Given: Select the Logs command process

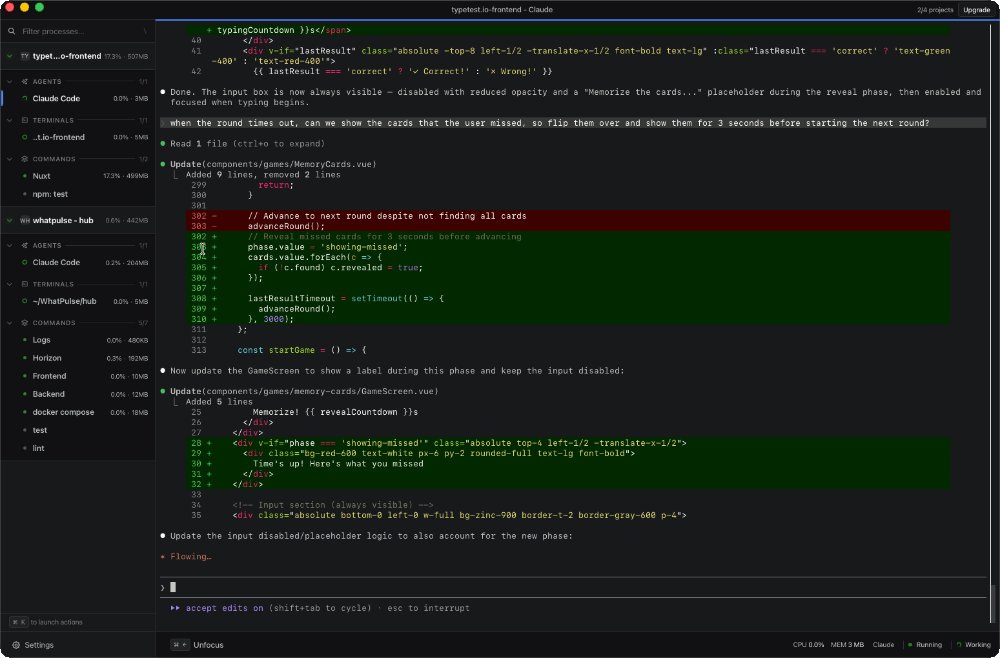Looking at the screenshot, I should [x=78, y=340].
